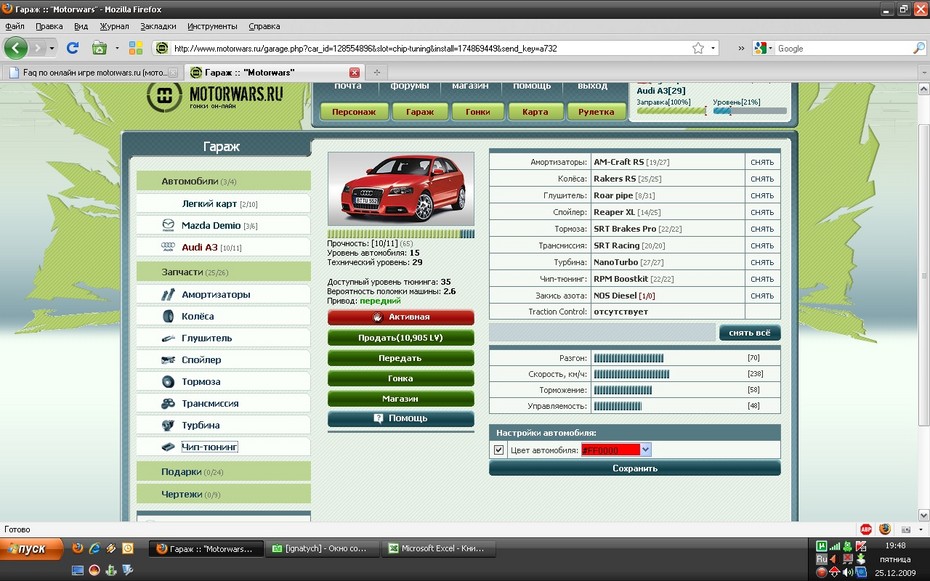Click the Прочность durability bar under the car

tap(400, 234)
